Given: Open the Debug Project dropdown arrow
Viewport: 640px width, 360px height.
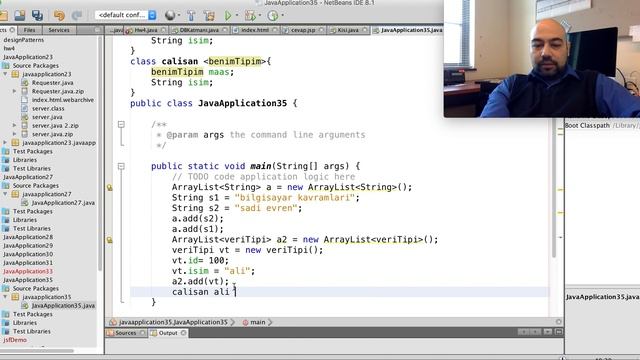Looking at the screenshot, I should [260, 16].
